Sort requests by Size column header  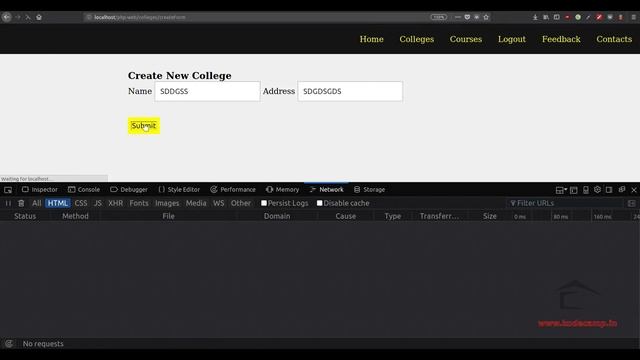tap(489, 216)
